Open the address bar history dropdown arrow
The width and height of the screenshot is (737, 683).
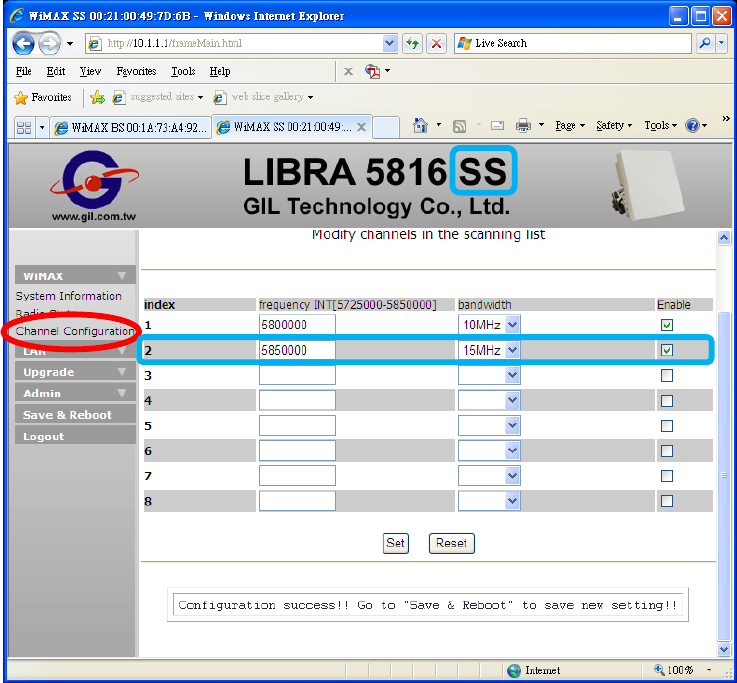pyautogui.click(x=389, y=44)
